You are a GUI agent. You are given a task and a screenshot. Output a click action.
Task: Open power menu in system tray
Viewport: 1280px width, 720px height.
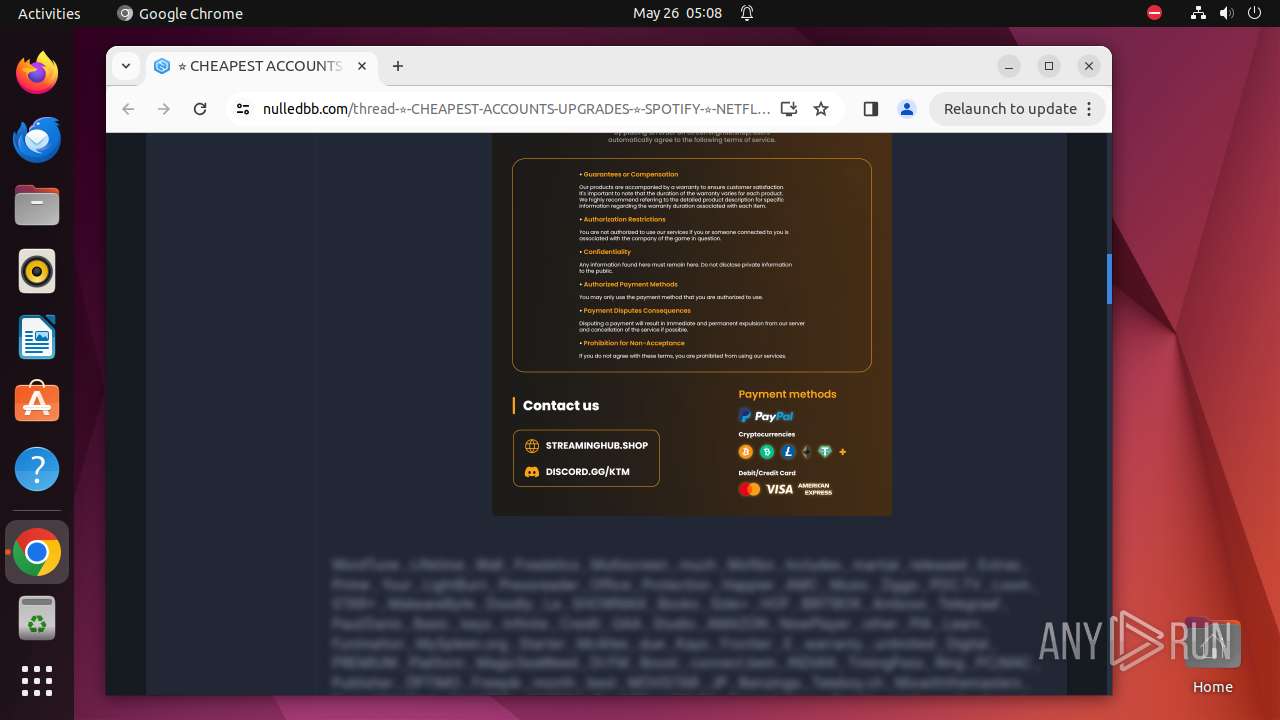pos(1255,13)
